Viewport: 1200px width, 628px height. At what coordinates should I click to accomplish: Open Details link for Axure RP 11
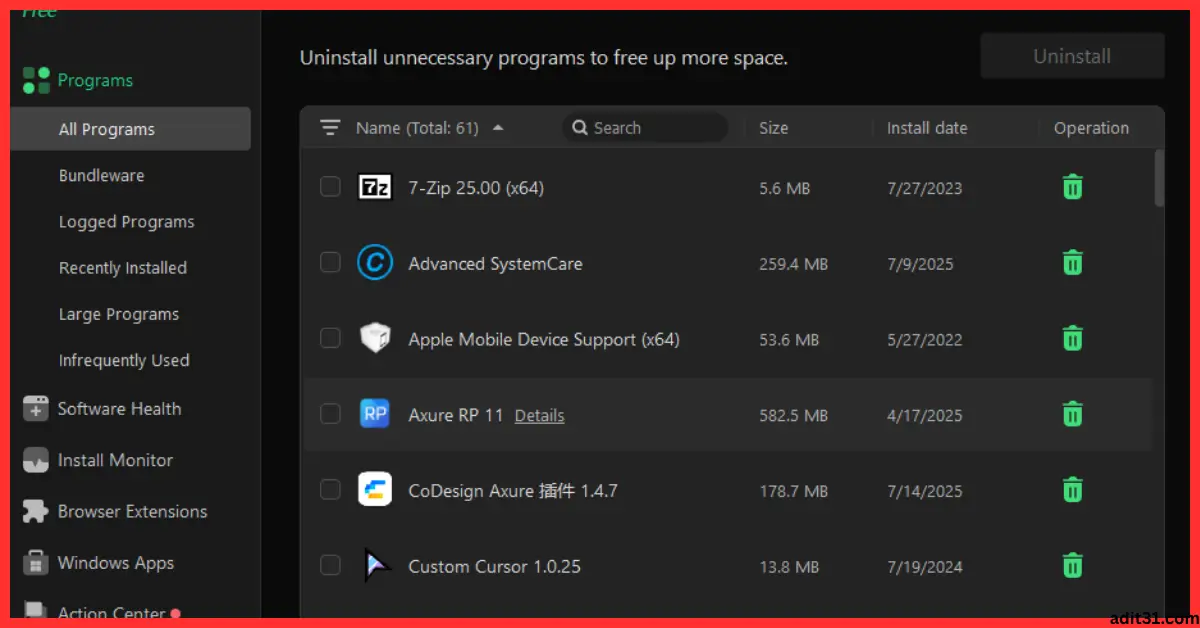coord(539,415)
